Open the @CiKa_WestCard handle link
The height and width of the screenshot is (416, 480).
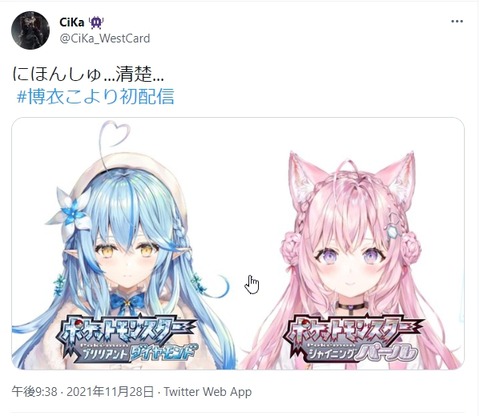pyautogui.click(x=105, y=38)
